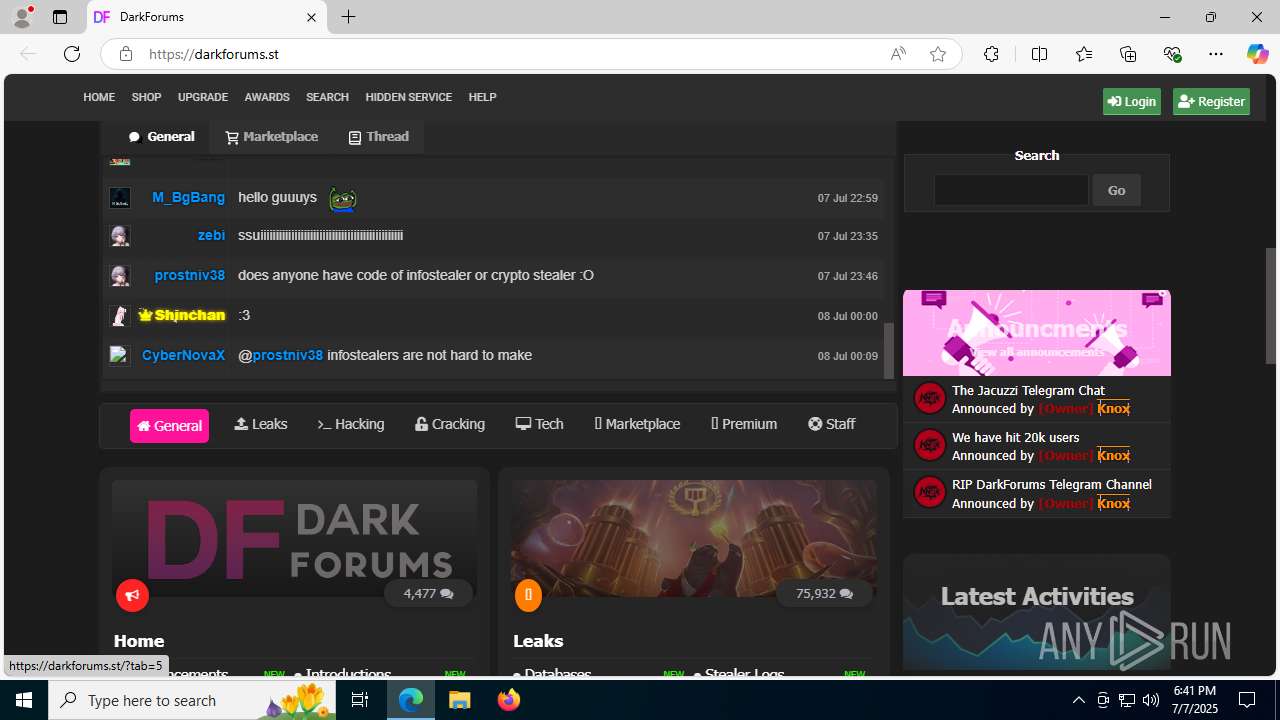Launch Firefox from taskbar

[x=509, y=700]
